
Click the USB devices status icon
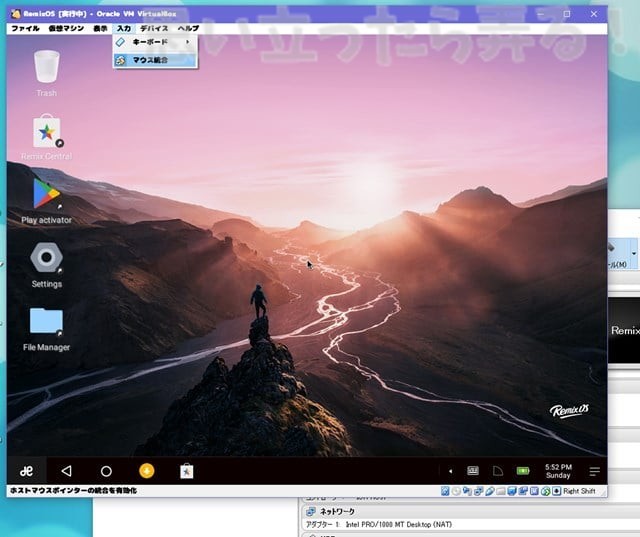[x=489, y=491]
